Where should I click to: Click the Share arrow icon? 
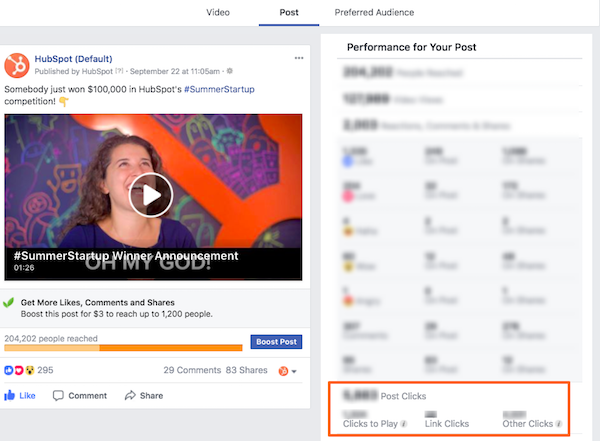coord(130,396)
